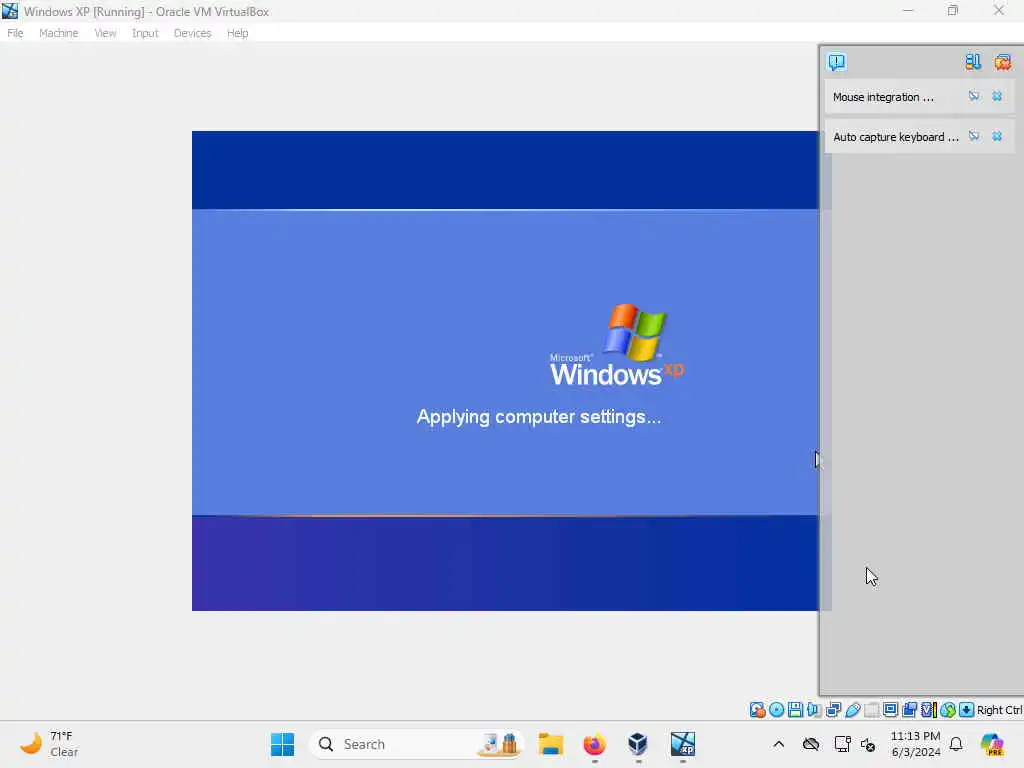The image size is (1024, 768).
Task: Open the Copilot preview icon
Action: [x=992, y=744]
